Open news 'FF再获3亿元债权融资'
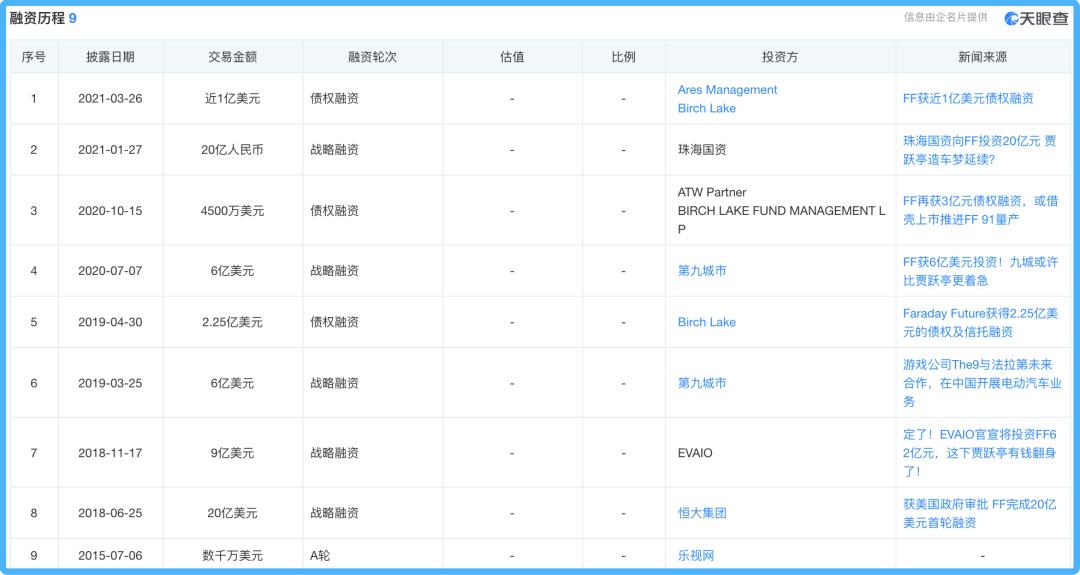Image resolution: width=1080 pixels, height=575 pixels. [x=980, y=210]
